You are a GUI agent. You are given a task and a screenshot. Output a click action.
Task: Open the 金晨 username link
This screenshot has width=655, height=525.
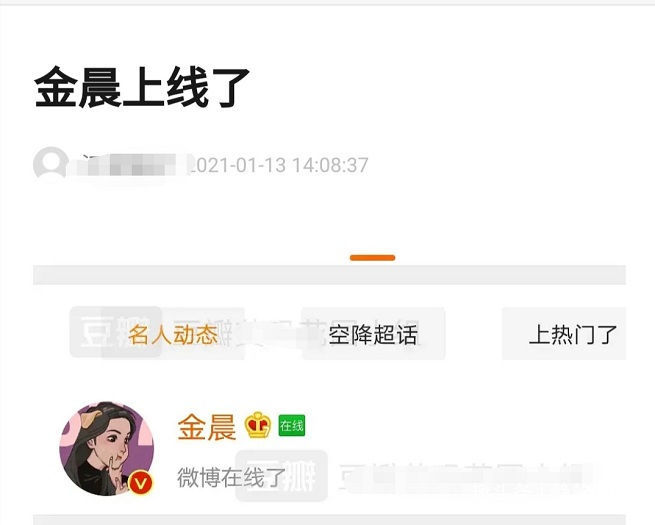pos(207,426)
